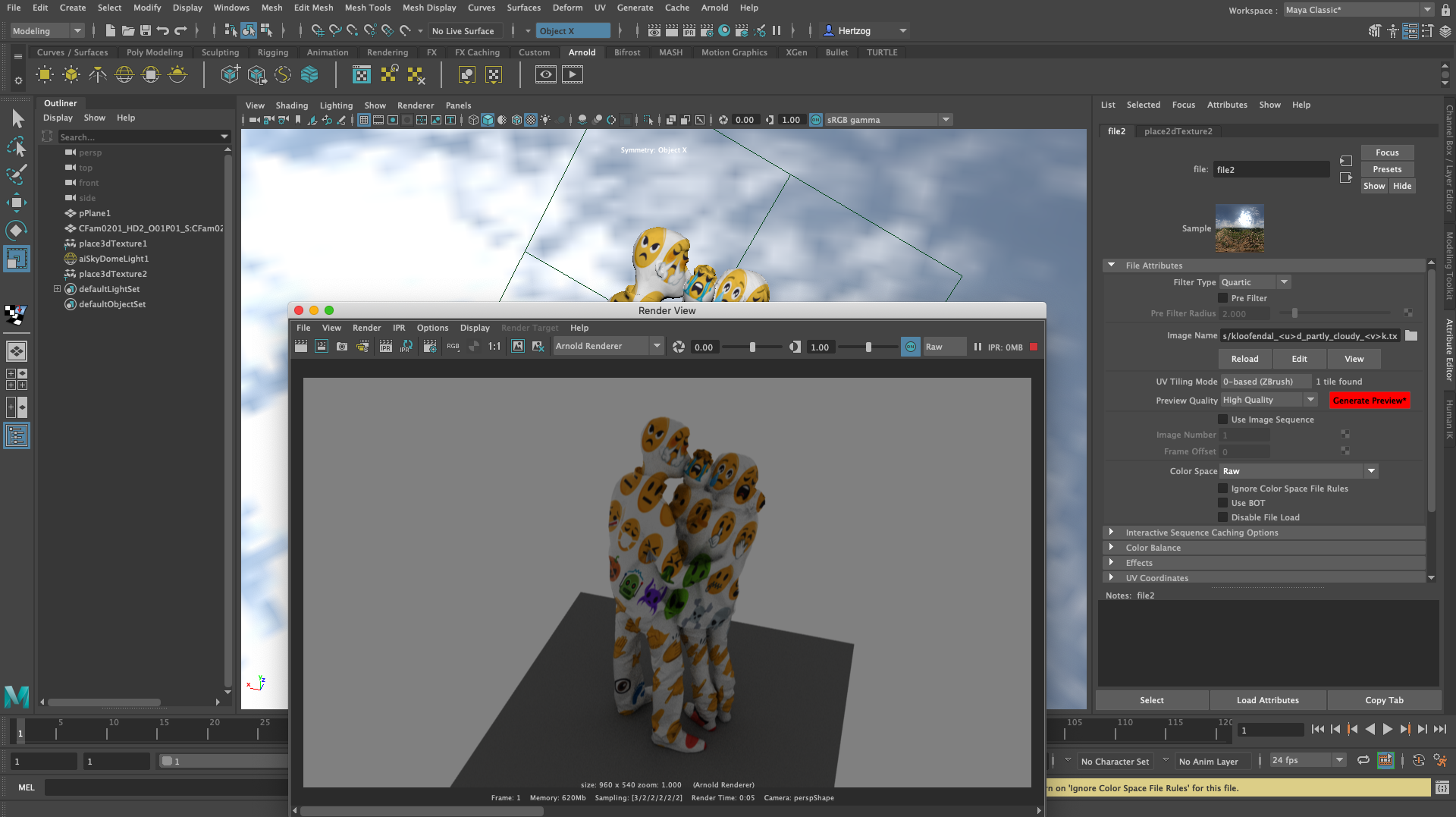This screenshot has height=817, width=1456.
Task: Select the Arnold SkyDome Light shelf icon
Action: tap(124, 74)
